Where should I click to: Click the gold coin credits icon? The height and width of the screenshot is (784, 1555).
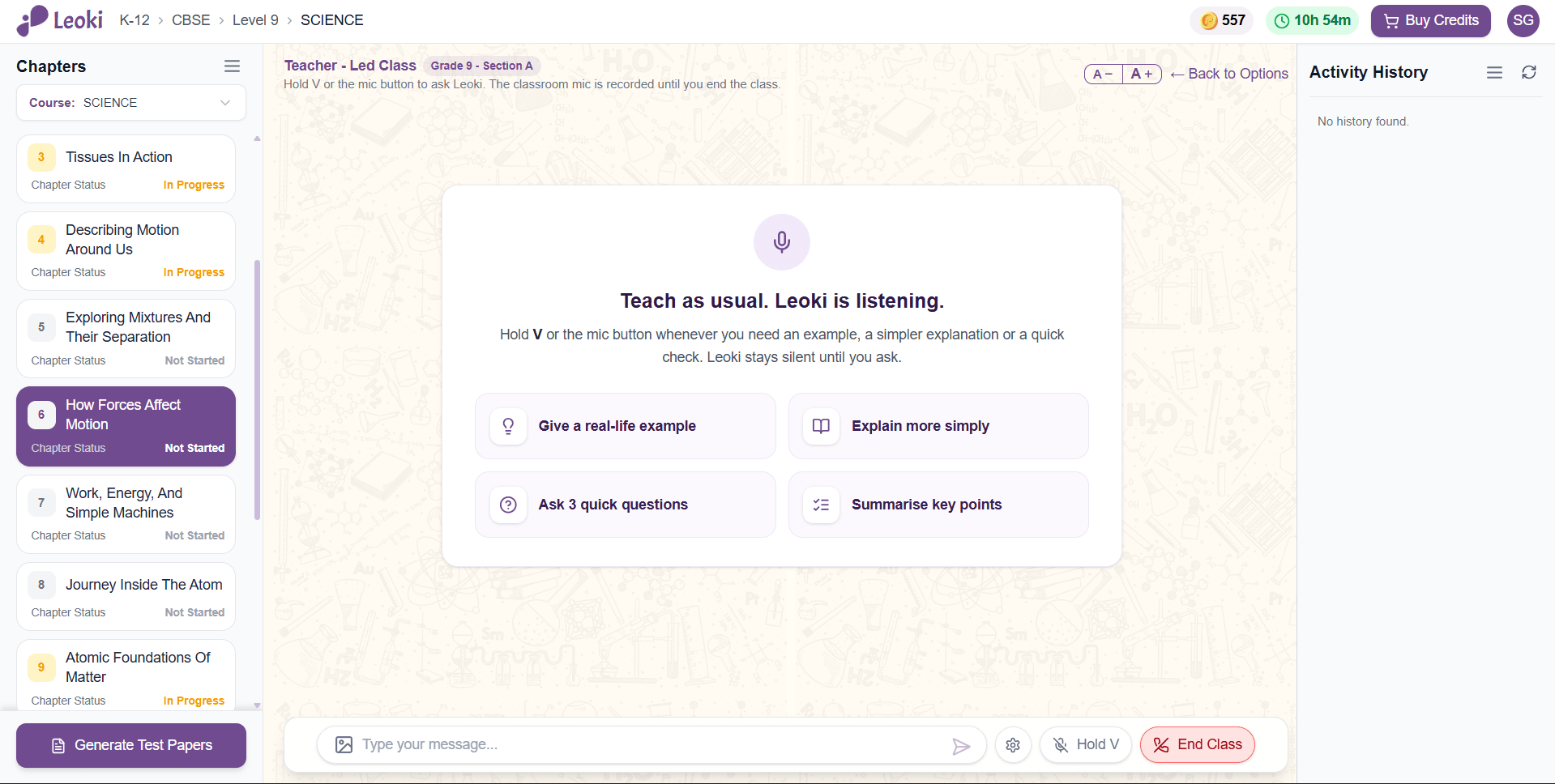tap(1209, 20)
